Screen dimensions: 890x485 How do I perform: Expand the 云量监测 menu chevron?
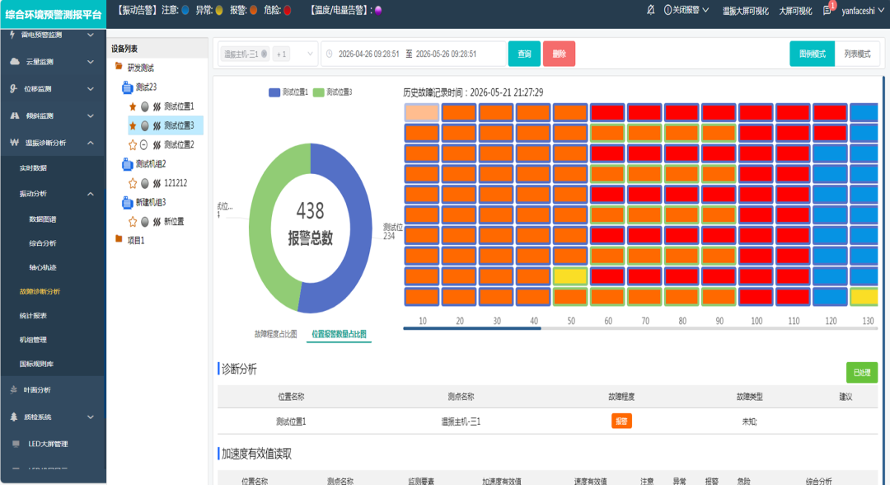coord(90,61)
